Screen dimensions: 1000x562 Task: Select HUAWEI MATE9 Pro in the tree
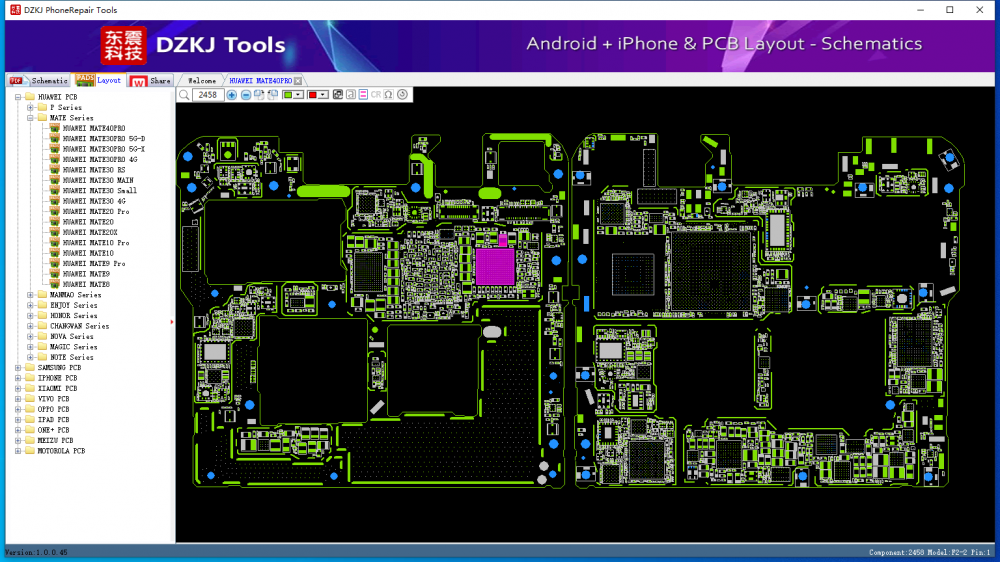pyautogui.click(x=94, y=263)
